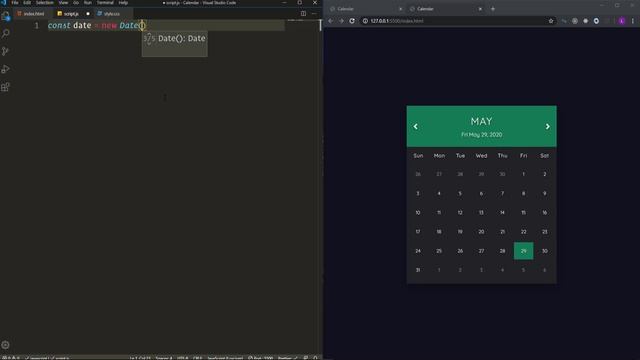This screenshot has width=640, height=360.
Task: Click the browser forward button
Action: click(341, 21)
